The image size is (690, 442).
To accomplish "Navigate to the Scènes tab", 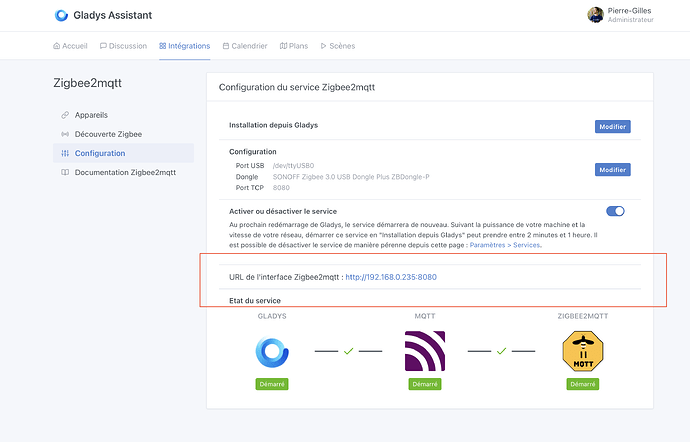I will (x=337, y=46).
